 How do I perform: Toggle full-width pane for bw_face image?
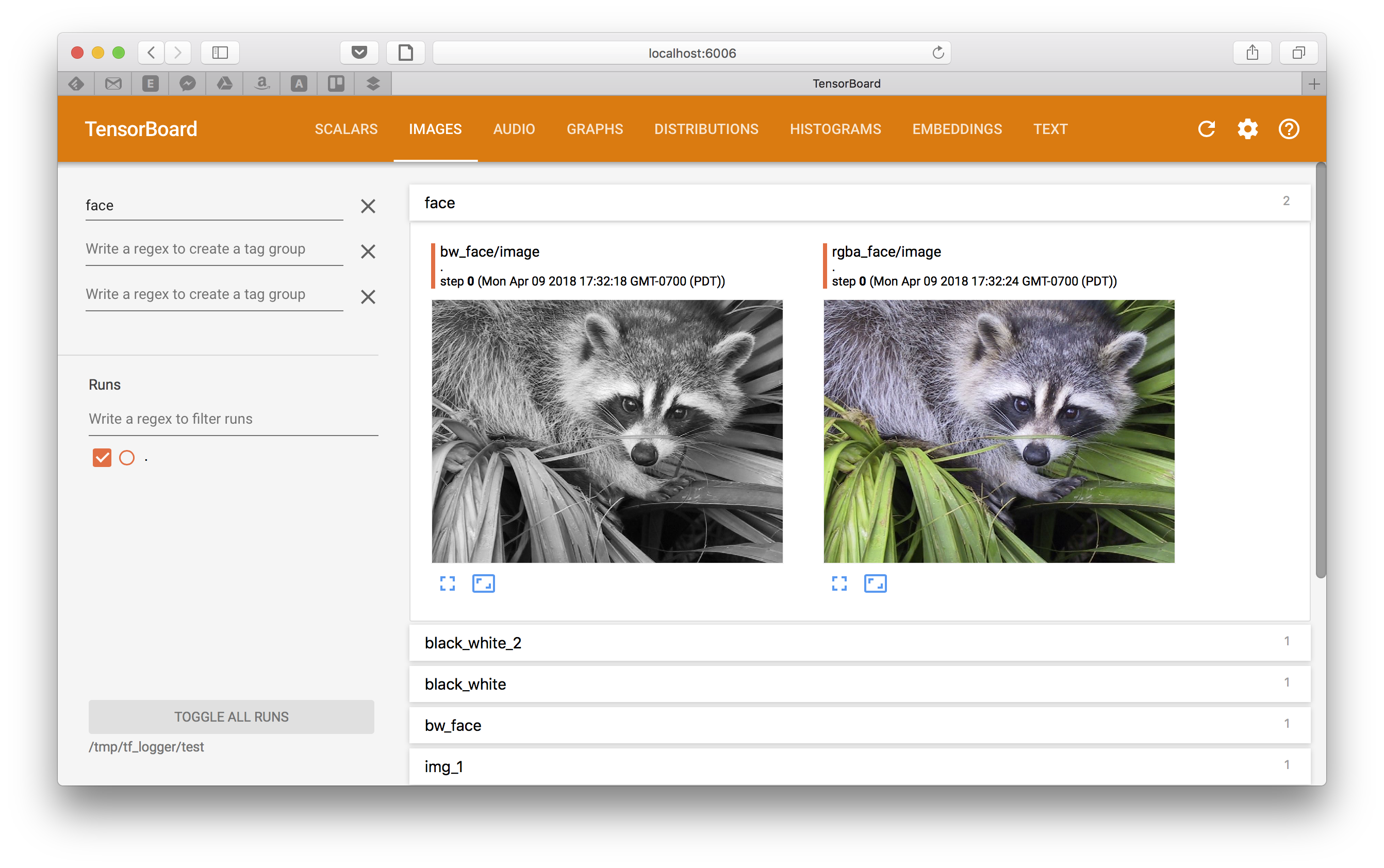448,583
